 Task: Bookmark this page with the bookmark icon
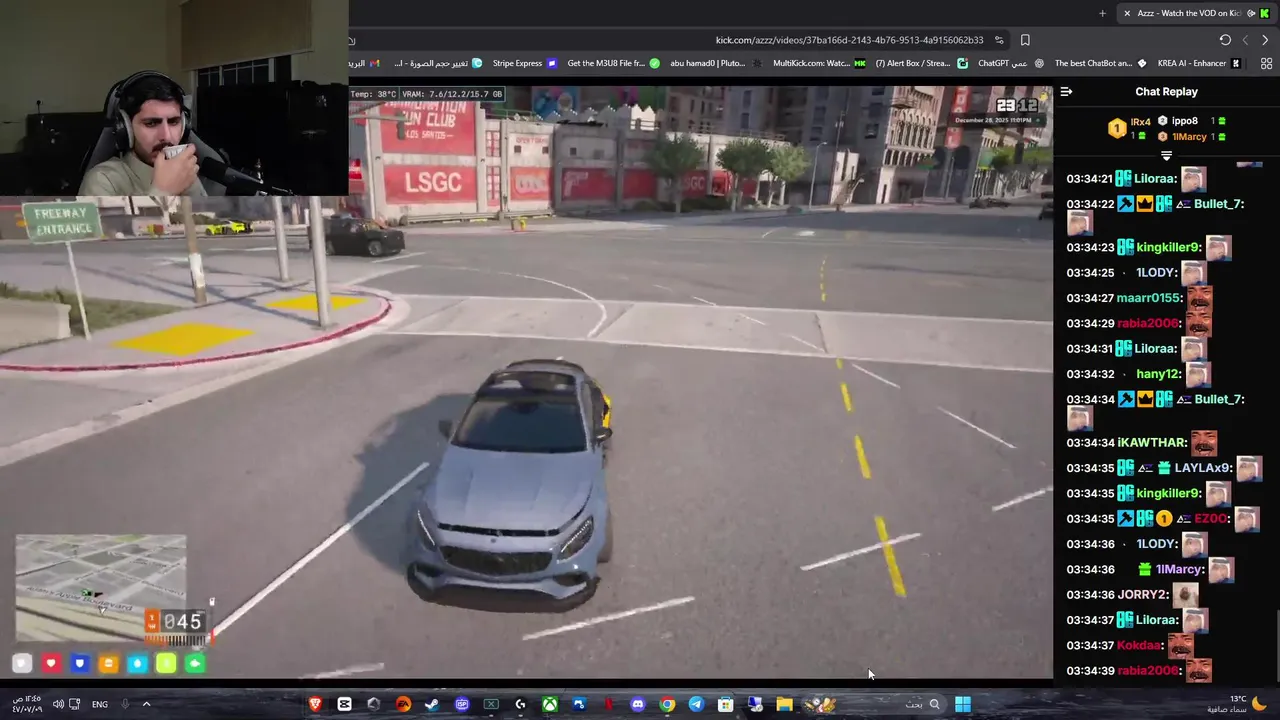(1025, 40)
